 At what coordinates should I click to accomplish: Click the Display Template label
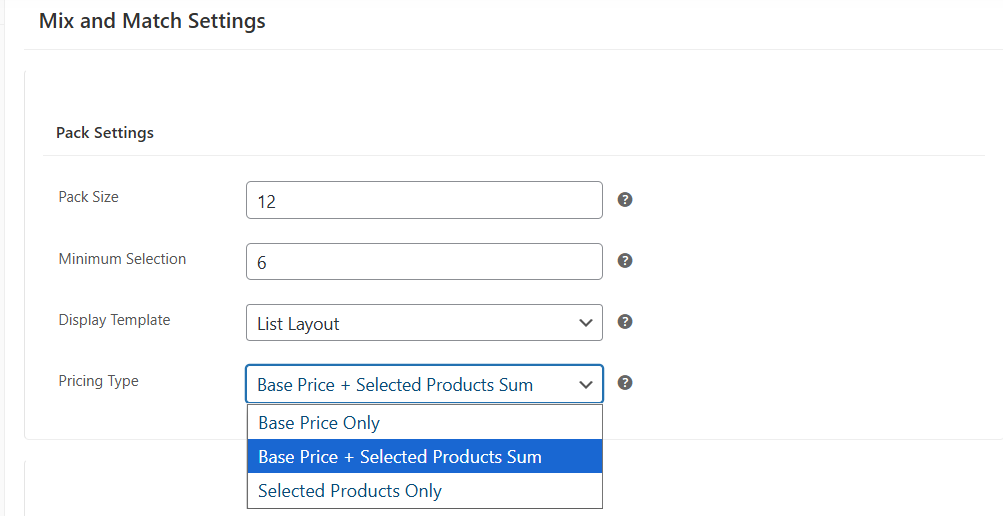114,320
